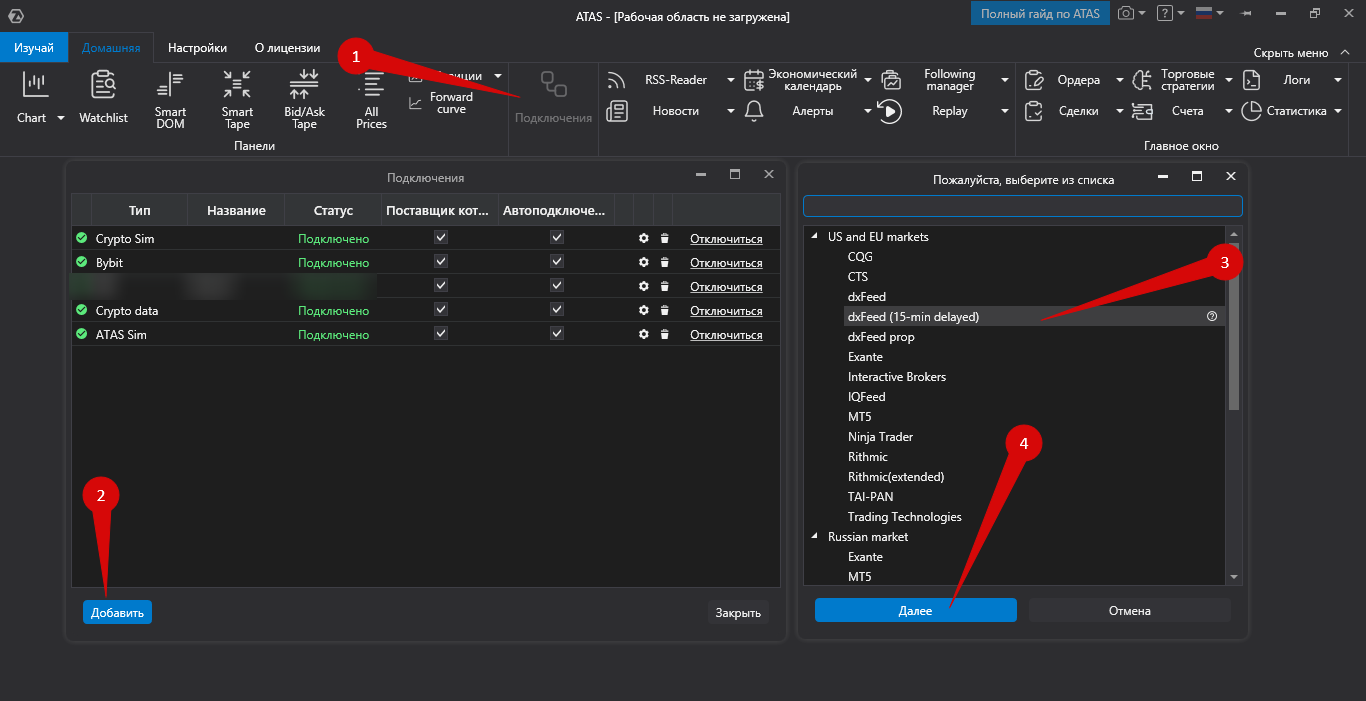Open the Алерты bell icon
Viewport: 1366px width, 701px height.
click(754, 111)
